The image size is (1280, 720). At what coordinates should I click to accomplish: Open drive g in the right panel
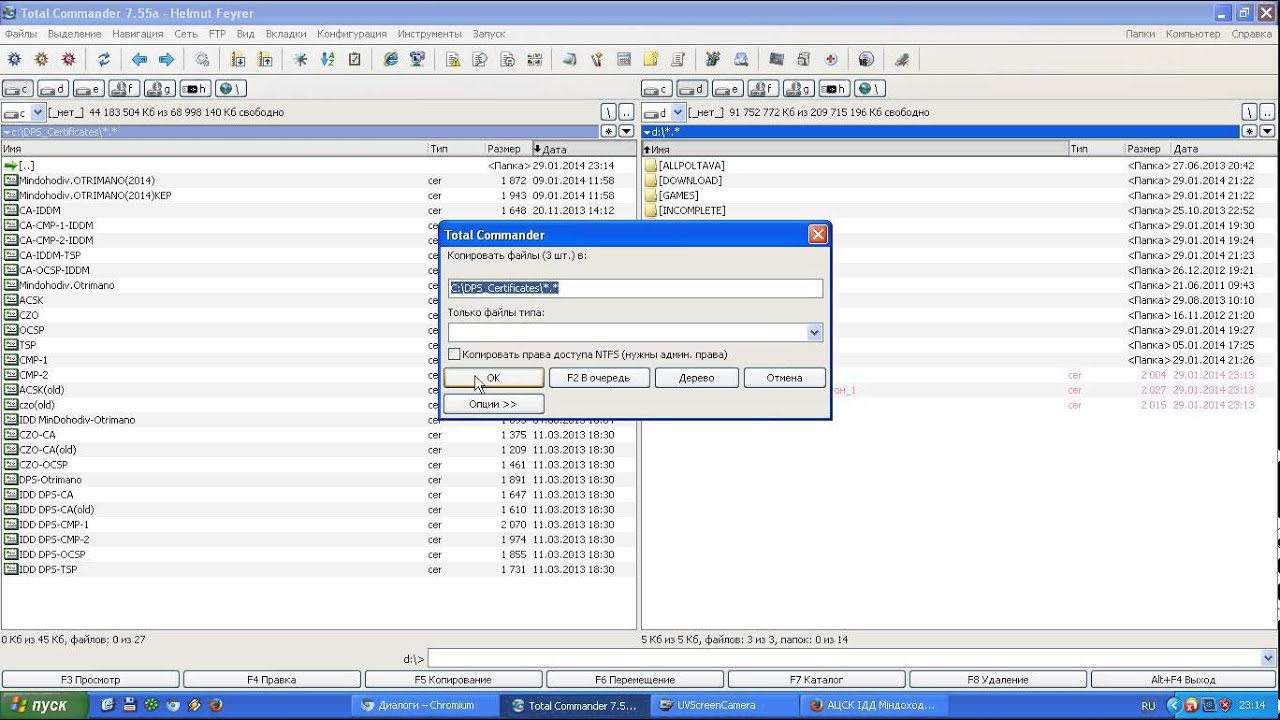pyautogui.click(x=798, y=89)
